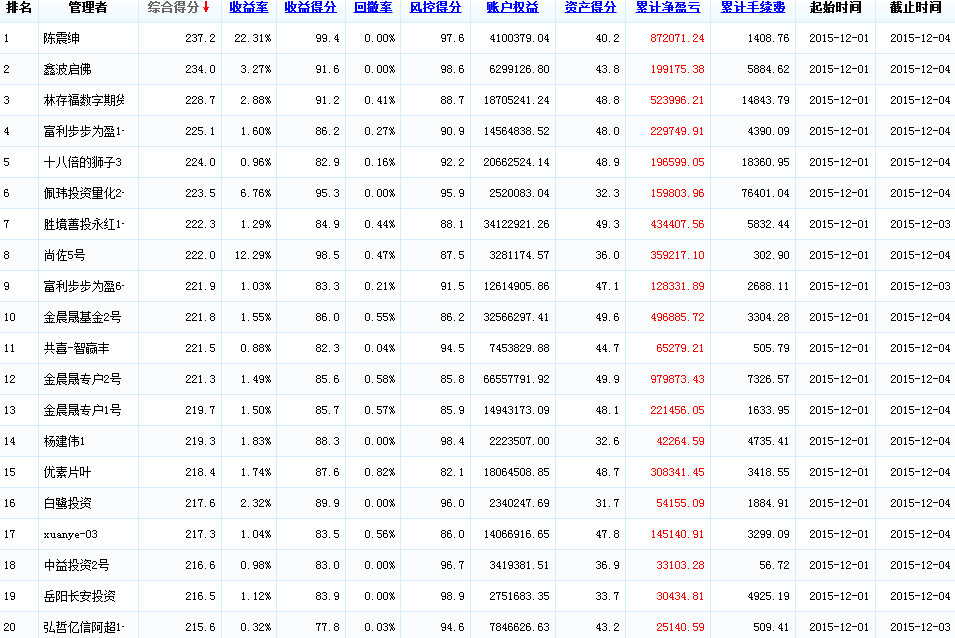Click the rank number 20

tap(10, 628)
